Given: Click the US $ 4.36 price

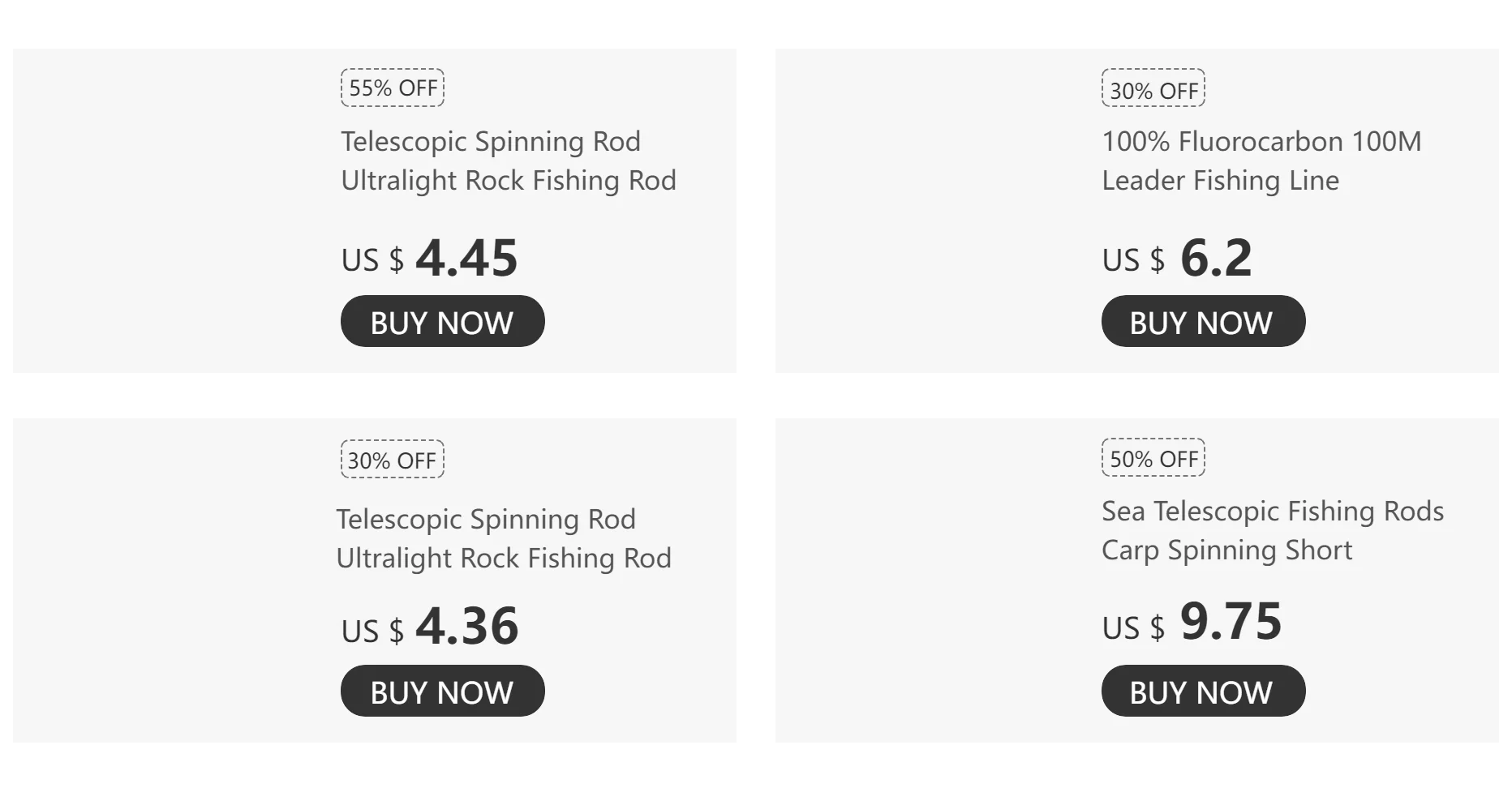Looking at the screenshot, I should click(429, 627).
